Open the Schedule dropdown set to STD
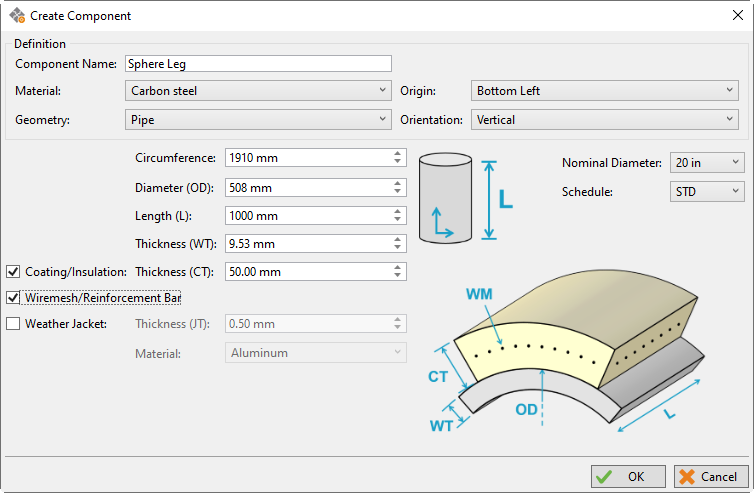Image resolution: width=754 pixels, height=493 pixels. (x=707, y=191)
